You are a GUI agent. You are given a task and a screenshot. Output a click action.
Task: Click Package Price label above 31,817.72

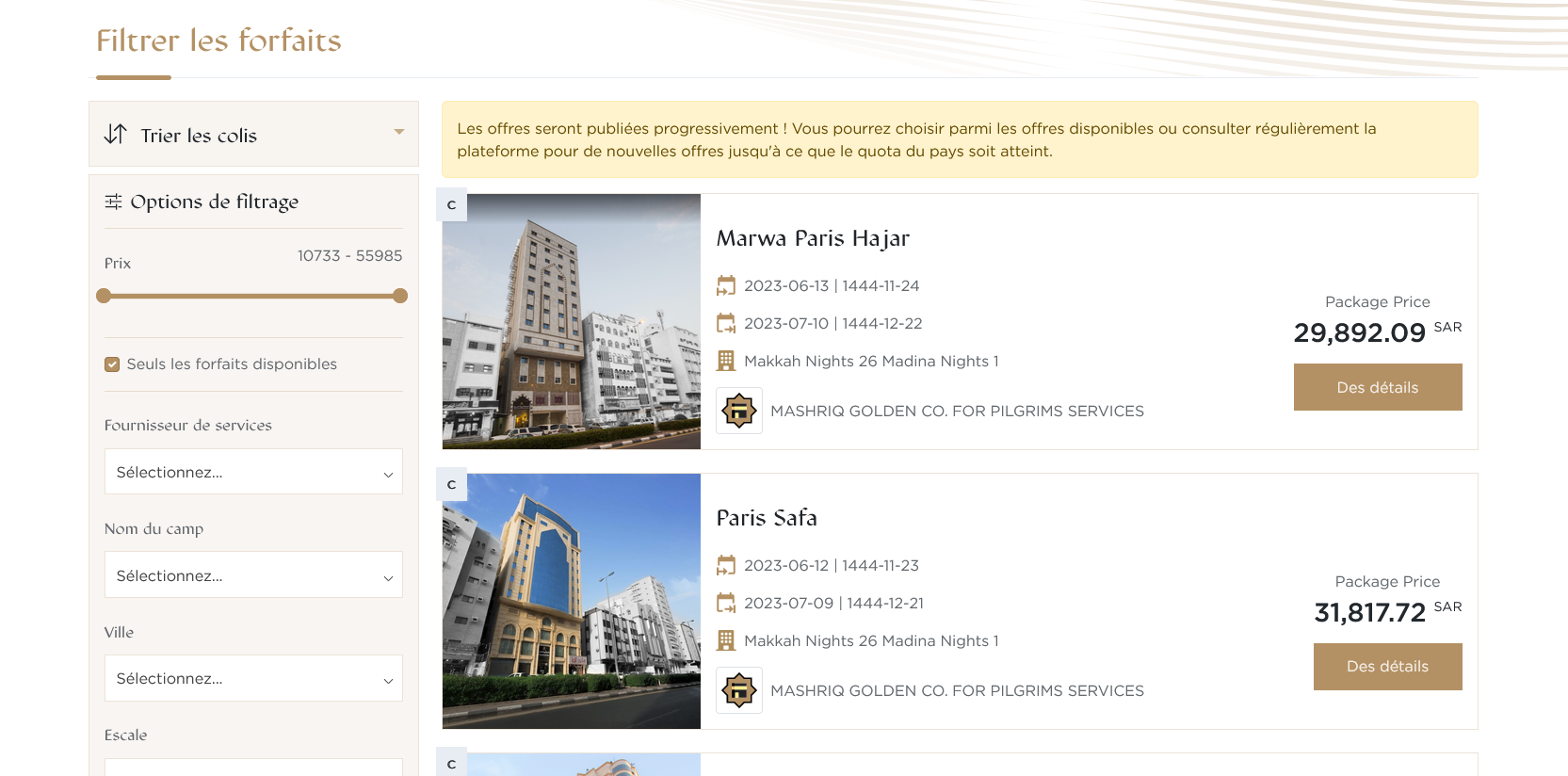click(x=1387, y=581)
